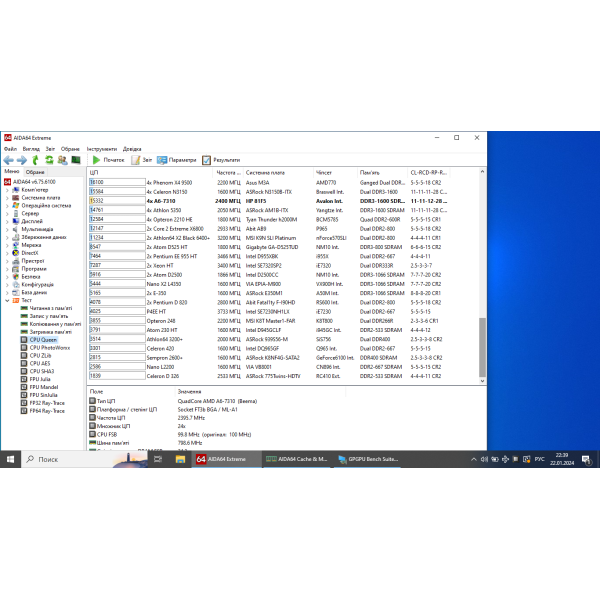Switch to GPGPU Bench Suite taskbar window
Screen dimensions: 600x600
tap(368, 459)
